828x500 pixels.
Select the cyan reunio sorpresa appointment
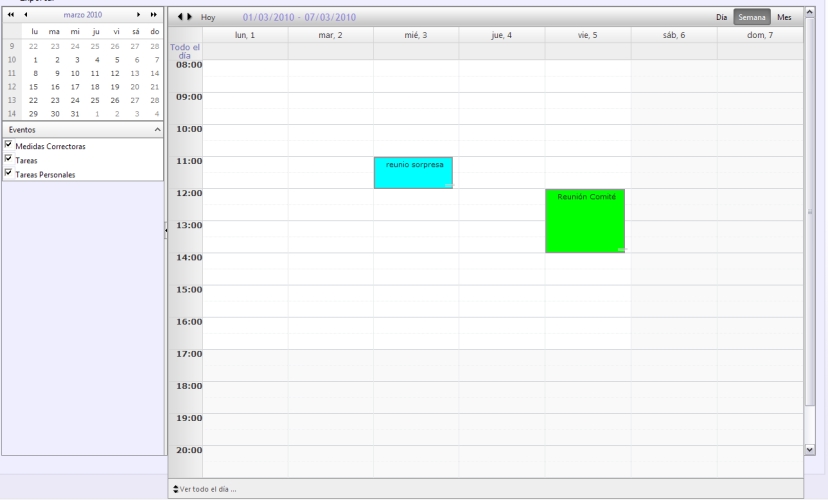point(413,173)
